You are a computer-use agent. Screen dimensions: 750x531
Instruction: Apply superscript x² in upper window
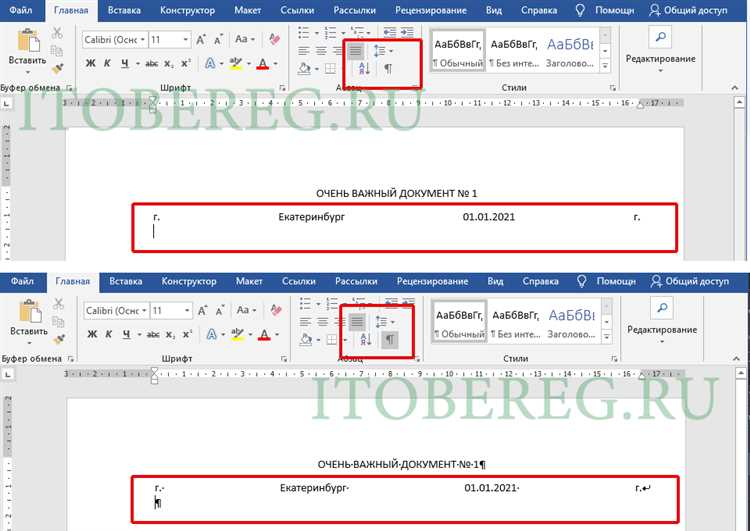pyautogui.click(x=186, y=63)
